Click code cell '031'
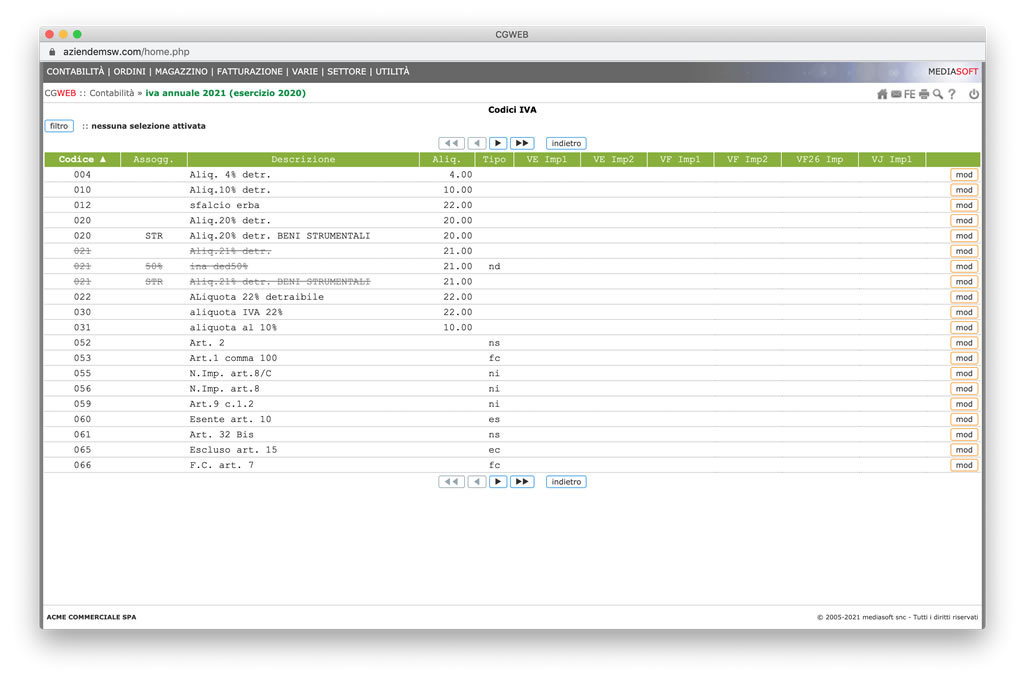Screen dimensions: 1024x681 (x=82, y=328)
